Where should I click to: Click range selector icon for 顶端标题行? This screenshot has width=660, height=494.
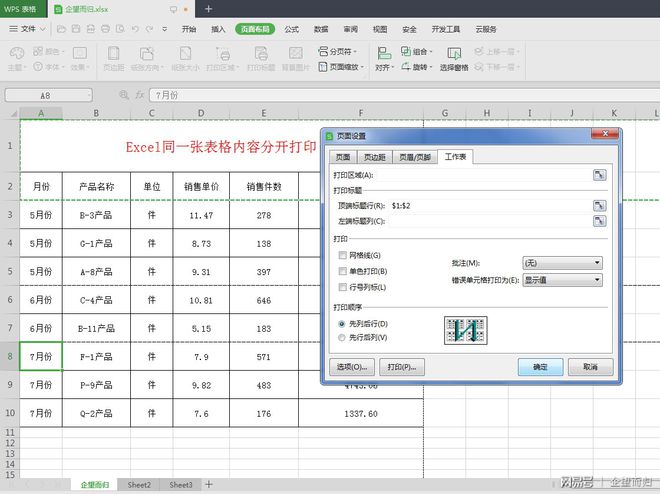[598, 204]
